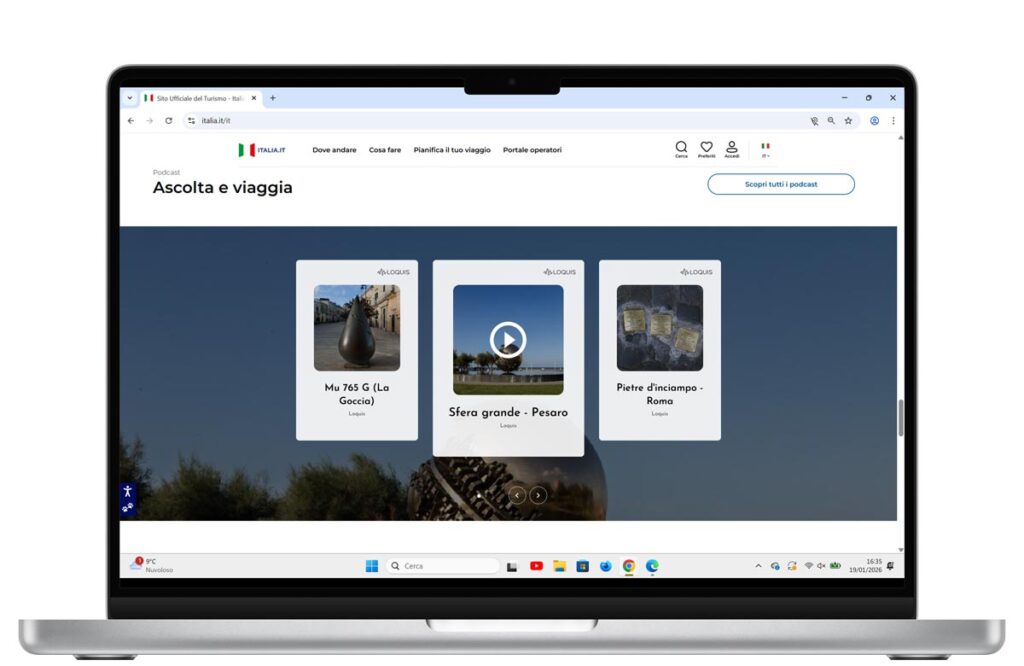The image size is (1024, 666).
Task: Click Scopri tutti i podcast button
Action: click(781, 184)
